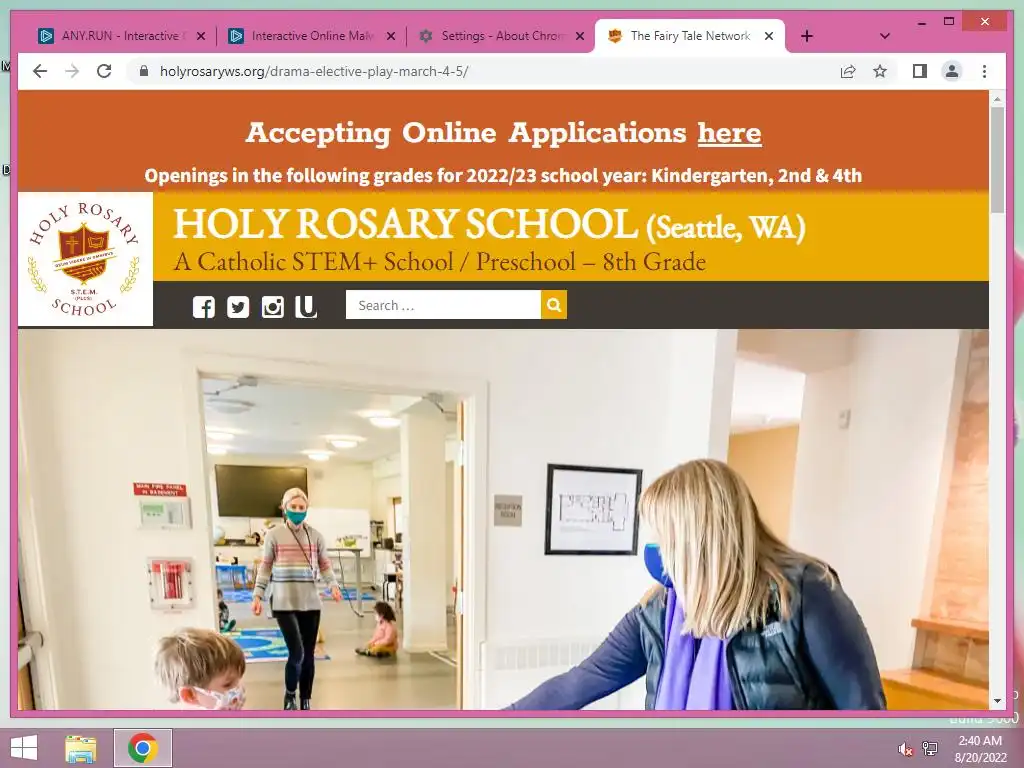Screen dimensions: 1024x768
Task: Close The Fairy Tale Network tab
Action: point(769,36)
